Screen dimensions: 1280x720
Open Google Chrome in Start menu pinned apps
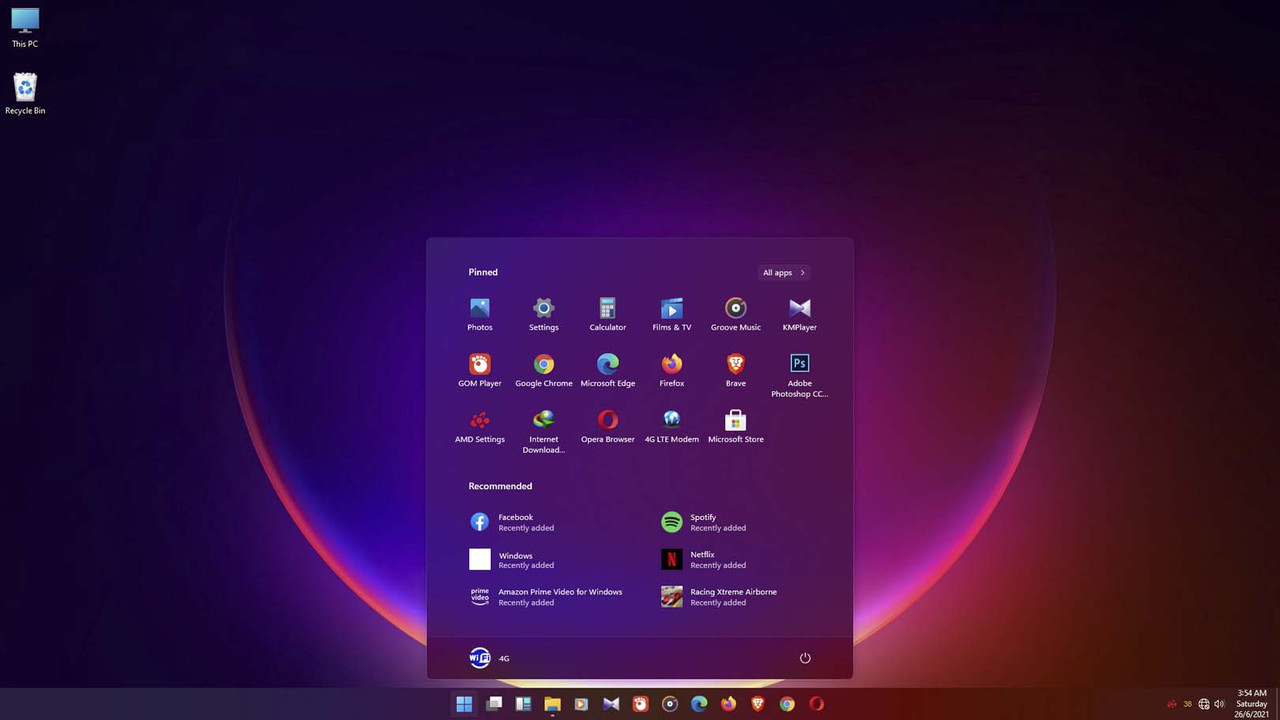click(544, 370)
